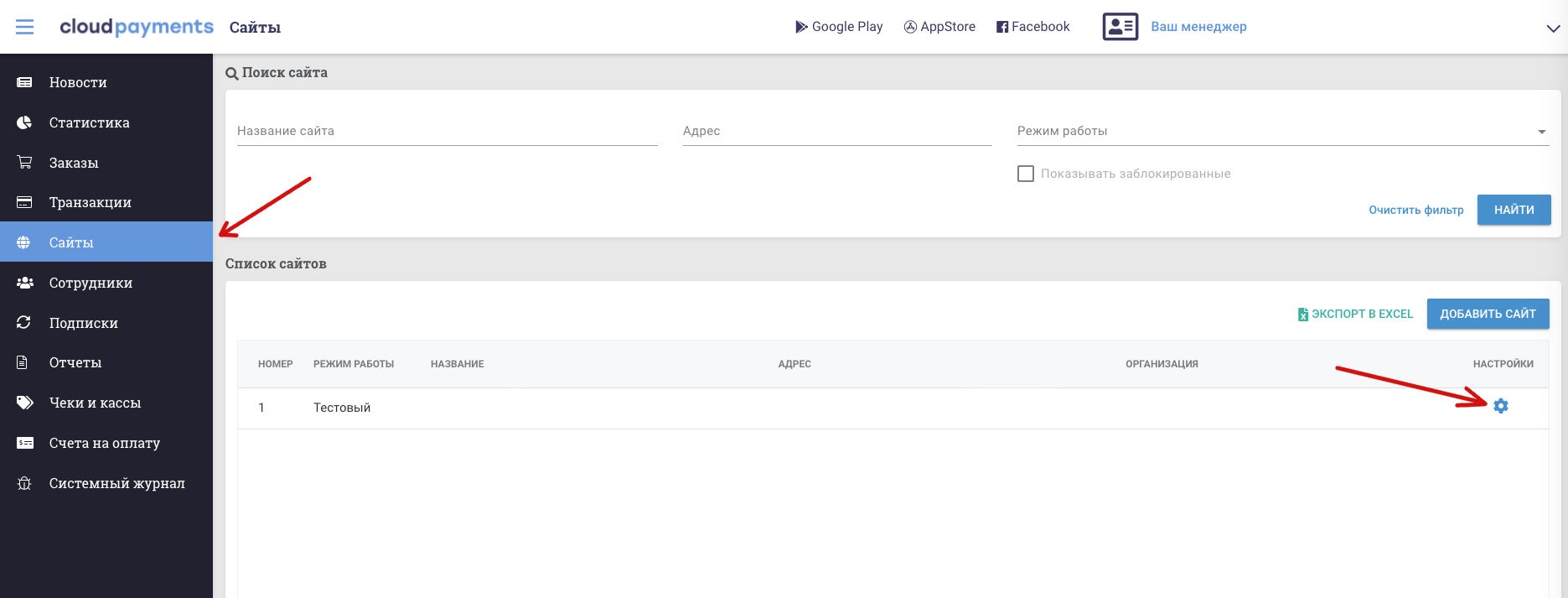The height and width of the screenshot is (598, 1568).
Task: Click the Subscriptions refresh icon
Action: (x=24, y=323)
